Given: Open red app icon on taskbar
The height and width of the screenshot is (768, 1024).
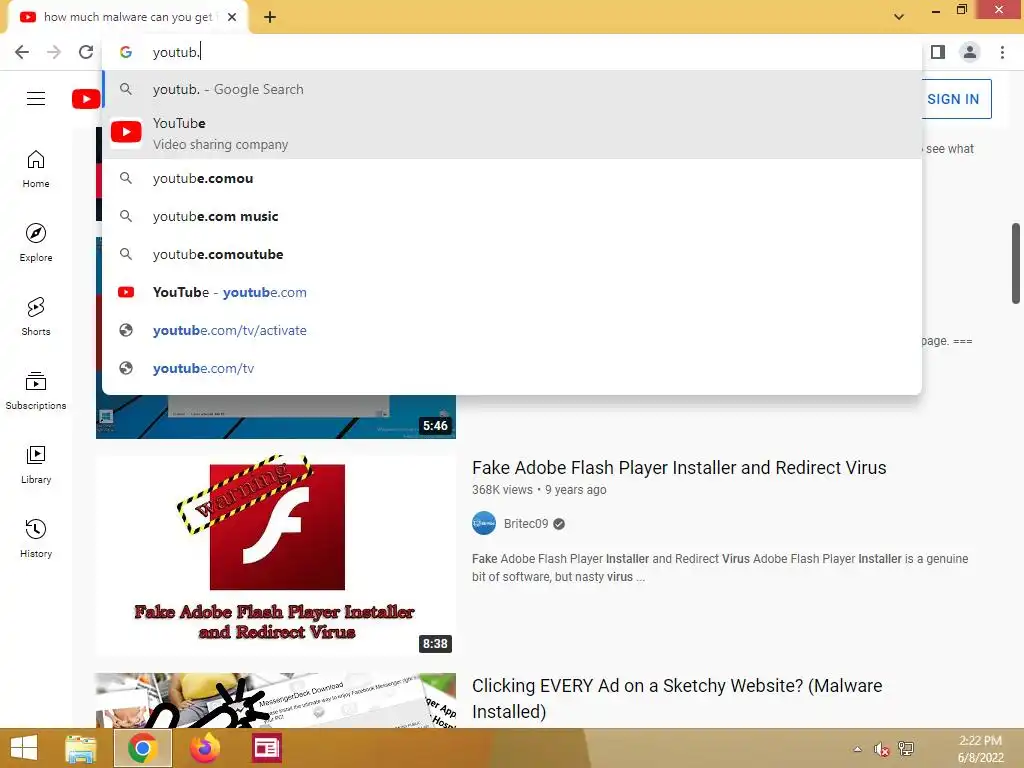Looking at the screenshot, I should (266, 748).
